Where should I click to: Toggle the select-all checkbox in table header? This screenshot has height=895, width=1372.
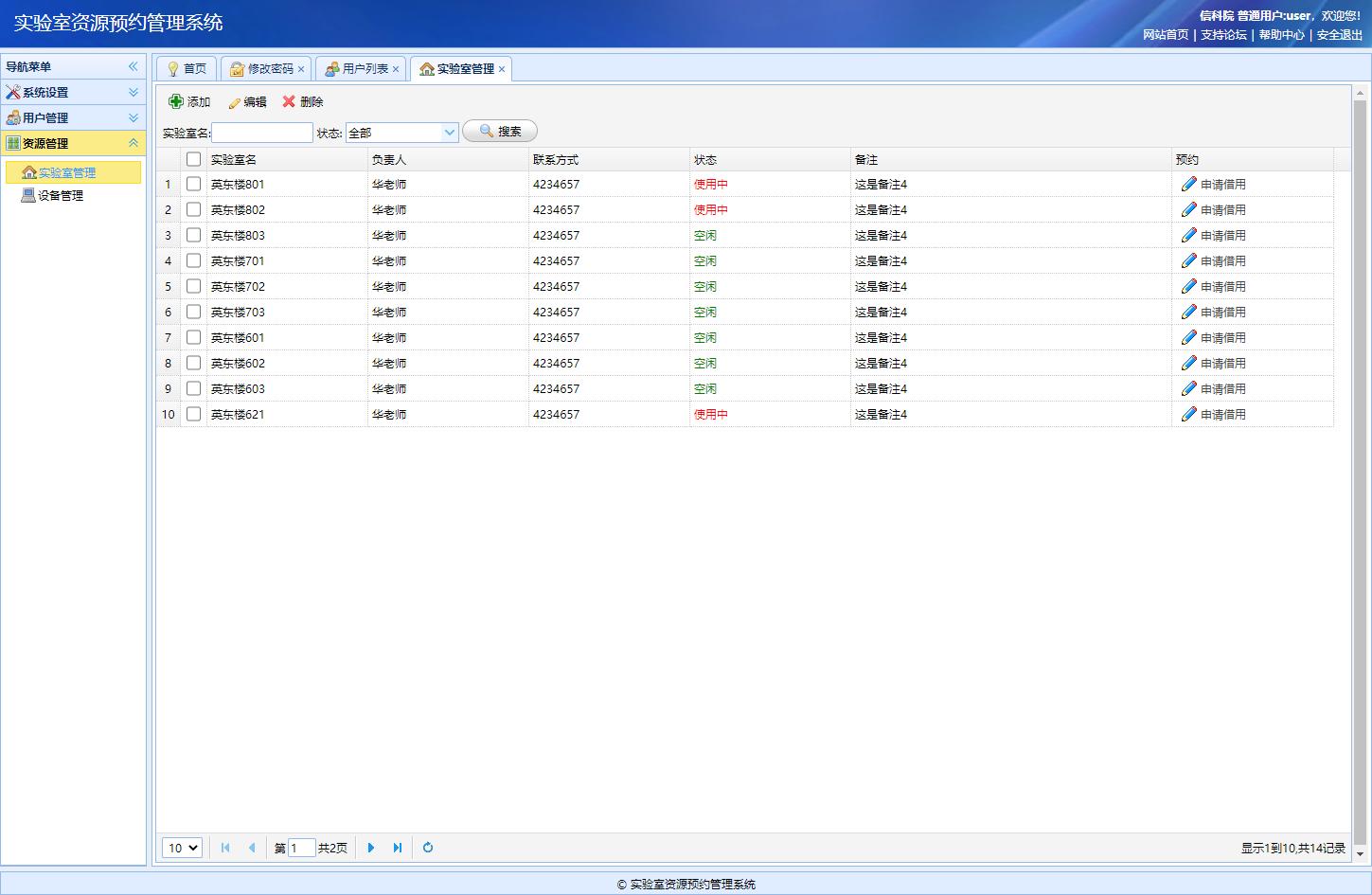194,159
